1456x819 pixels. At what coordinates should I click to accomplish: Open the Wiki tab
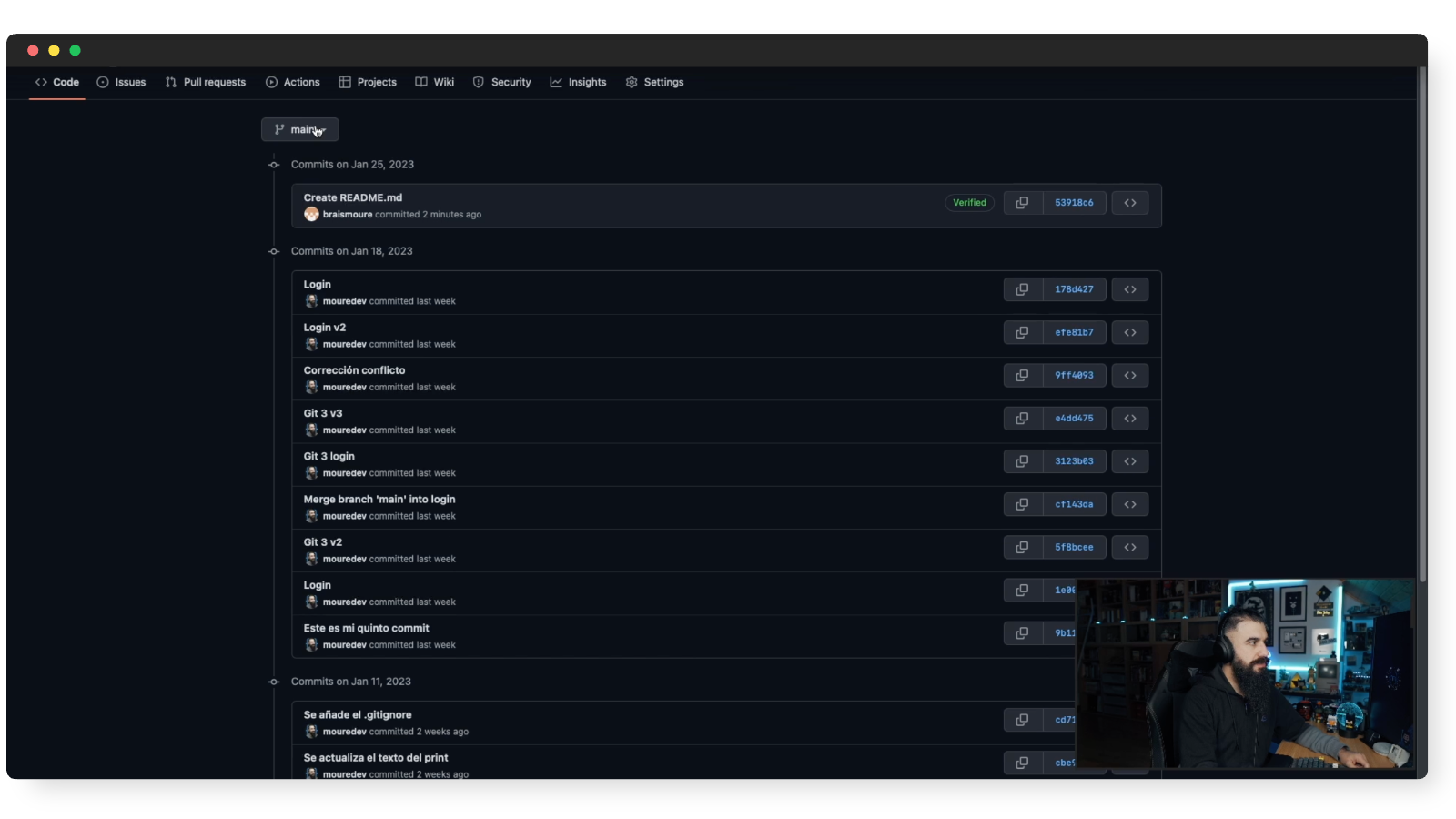435,82
